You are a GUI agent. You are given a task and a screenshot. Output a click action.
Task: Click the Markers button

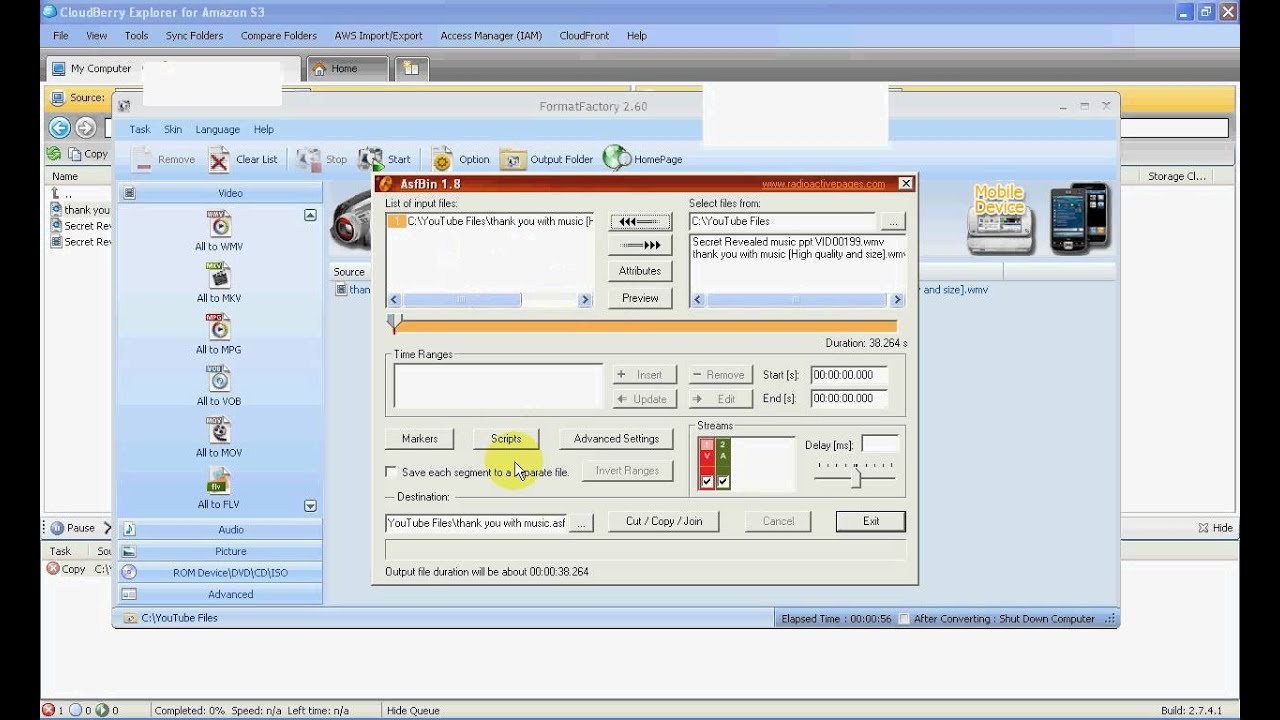coord(419,438)
